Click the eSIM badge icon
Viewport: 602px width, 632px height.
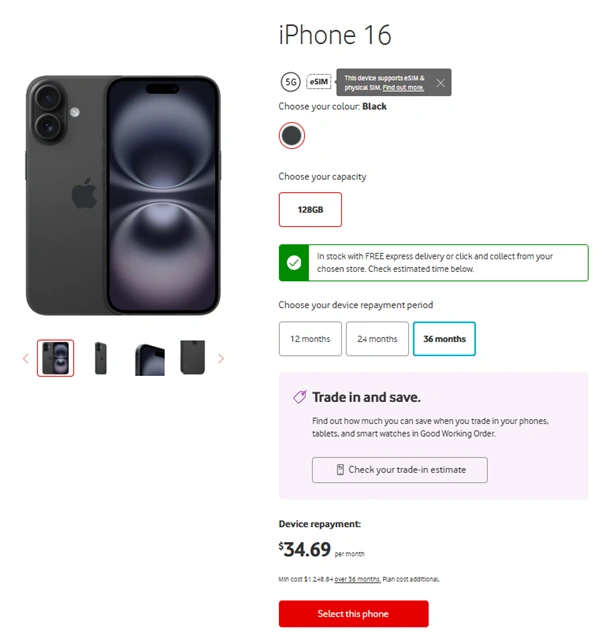319,82
